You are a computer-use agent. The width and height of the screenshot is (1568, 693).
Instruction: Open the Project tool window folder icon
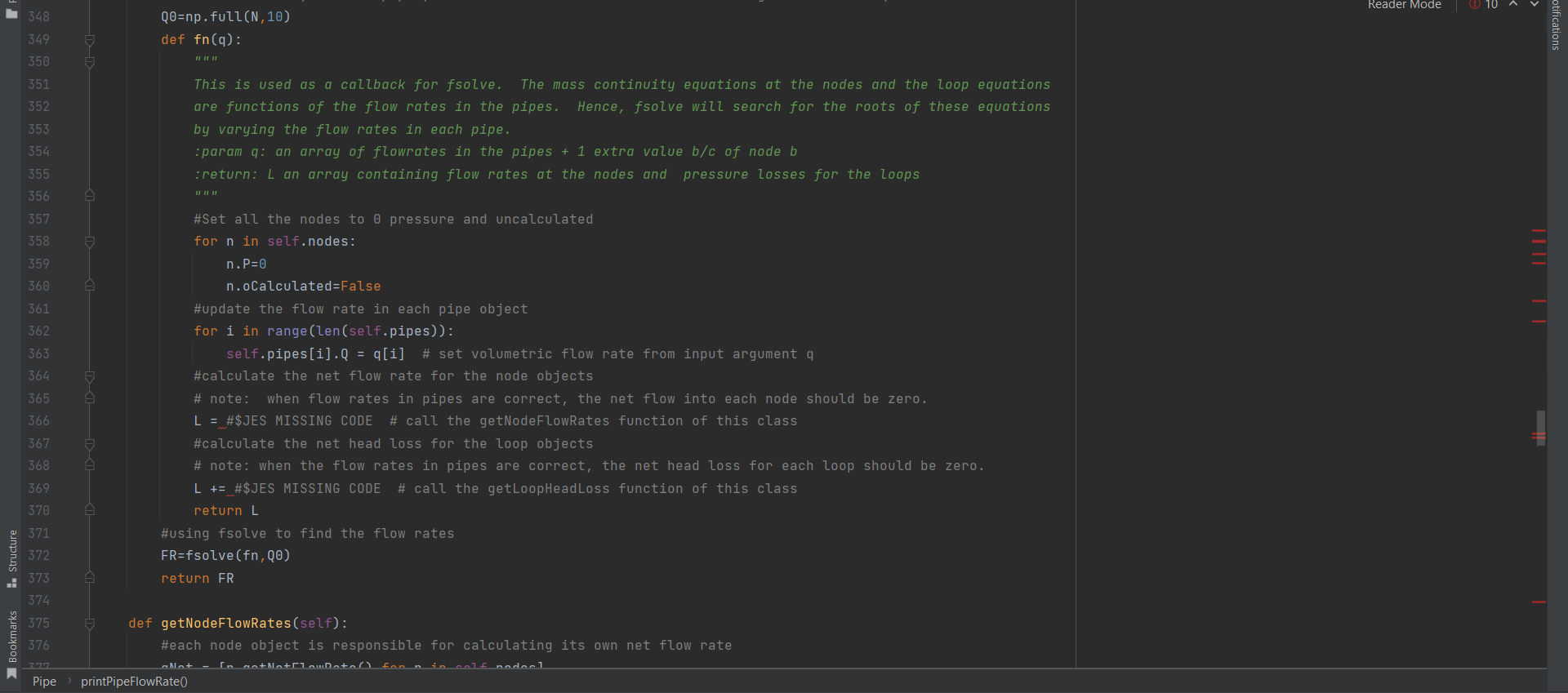[11, 15]
